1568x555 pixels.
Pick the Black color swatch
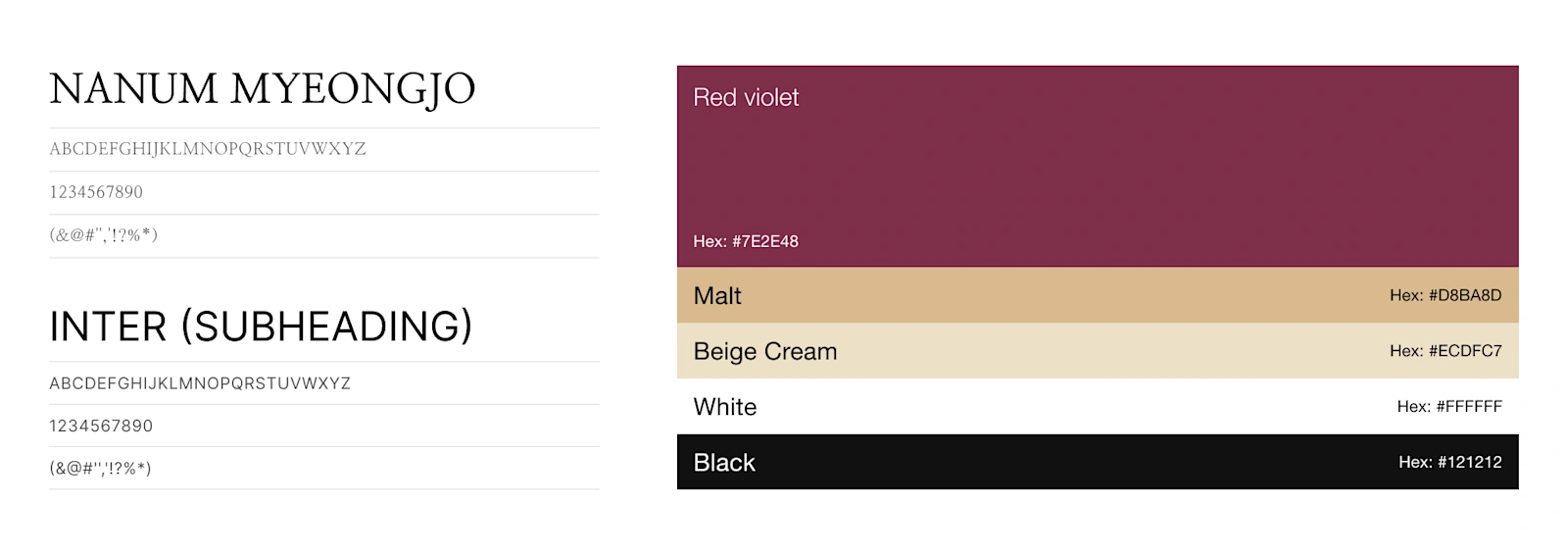(x=1098, y=462)
